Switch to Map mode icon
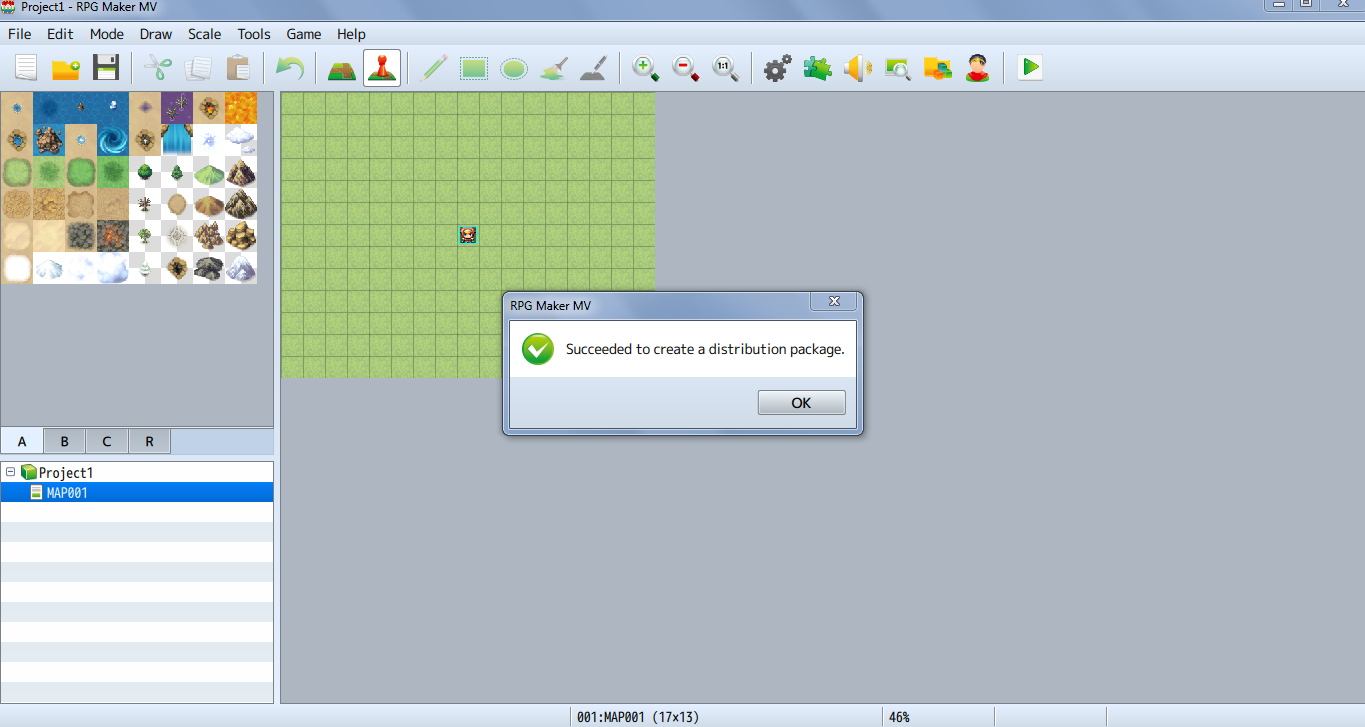 tap(342, 68)
